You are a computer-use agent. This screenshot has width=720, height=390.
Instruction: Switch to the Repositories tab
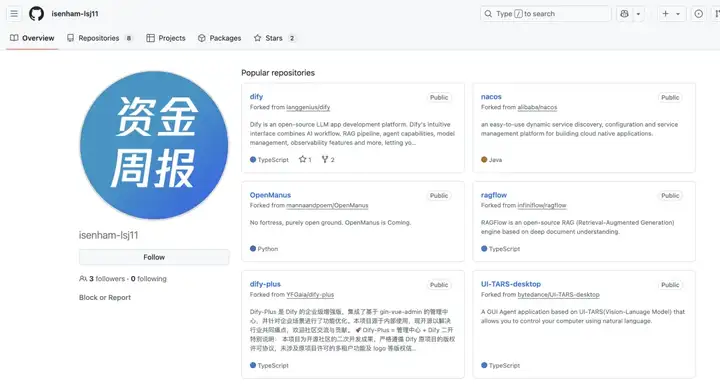pyautogui.click(x=99, y=38)
